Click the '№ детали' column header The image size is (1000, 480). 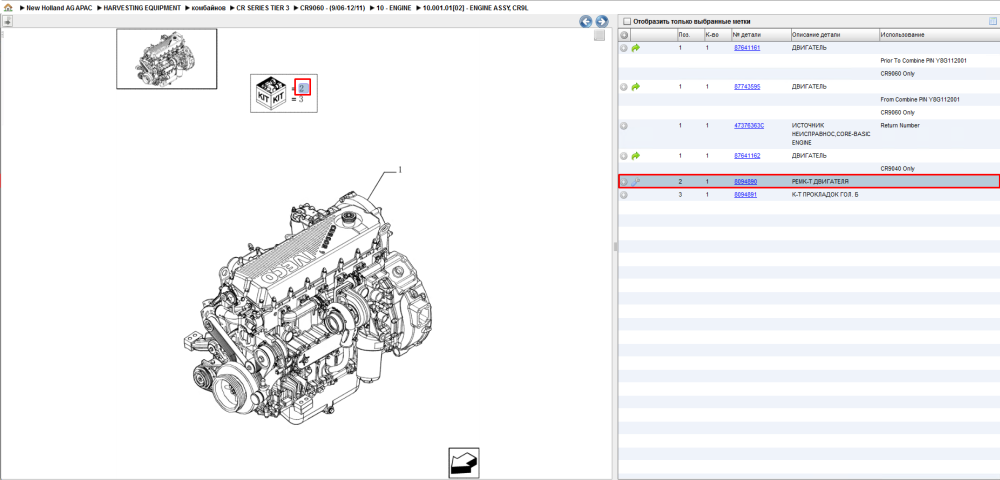tap(760, 34)
